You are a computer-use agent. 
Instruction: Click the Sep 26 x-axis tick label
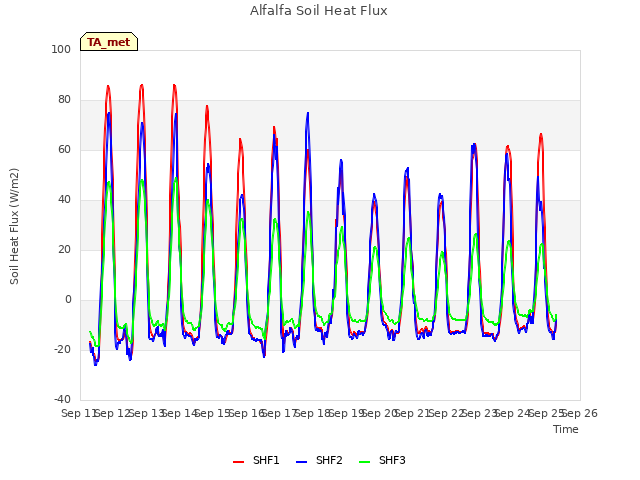(580, 413)
